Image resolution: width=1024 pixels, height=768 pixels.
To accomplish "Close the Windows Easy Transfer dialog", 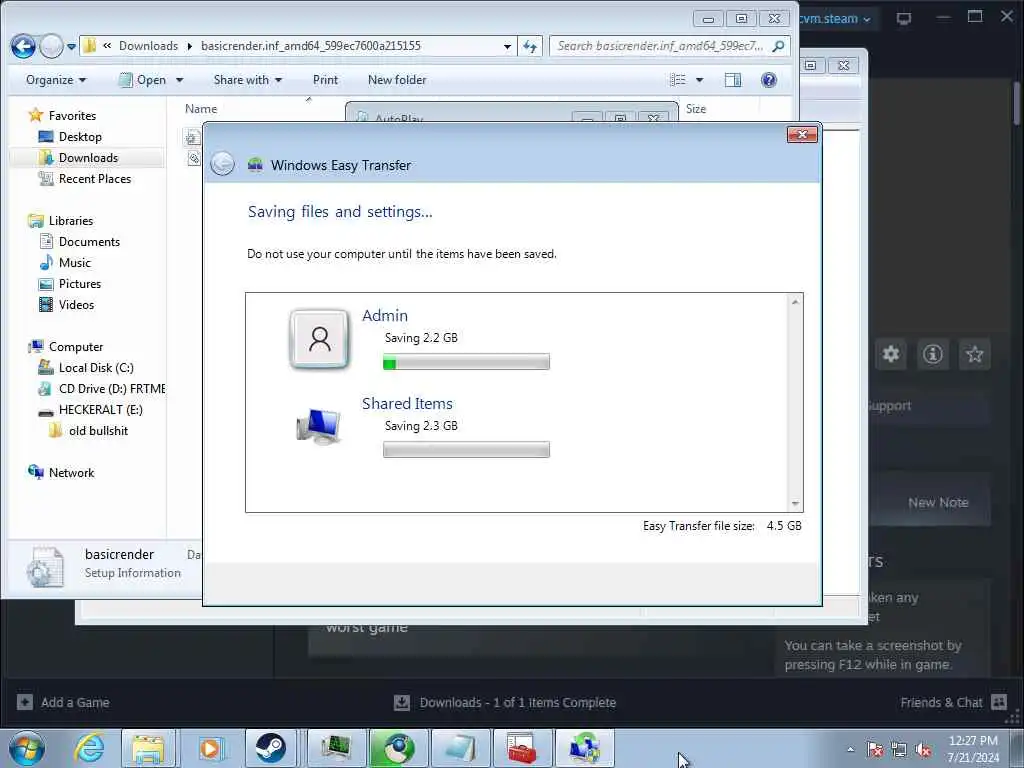I will pyautogui.click(x=802, y=135).
